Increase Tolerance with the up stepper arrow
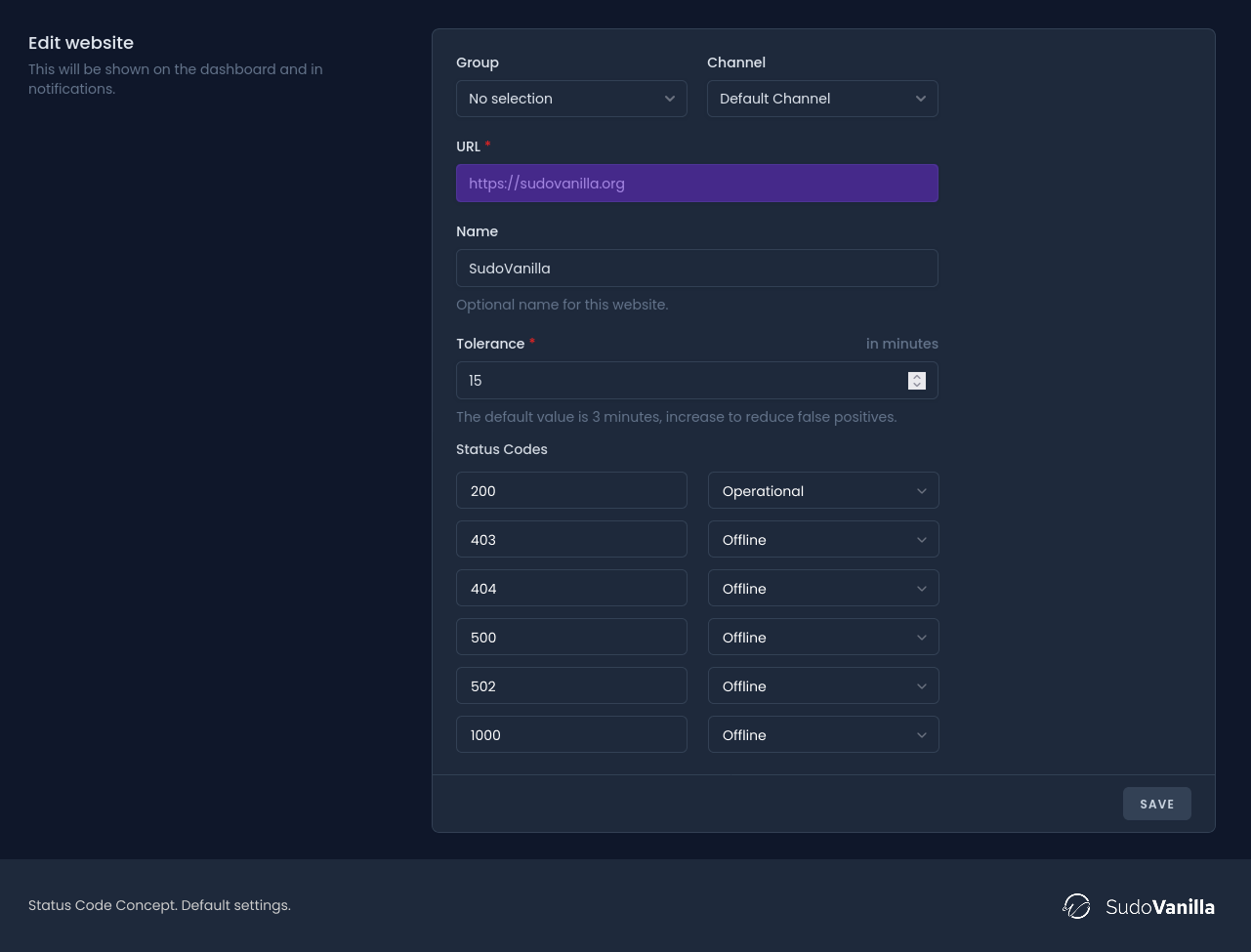 (917, 376)
